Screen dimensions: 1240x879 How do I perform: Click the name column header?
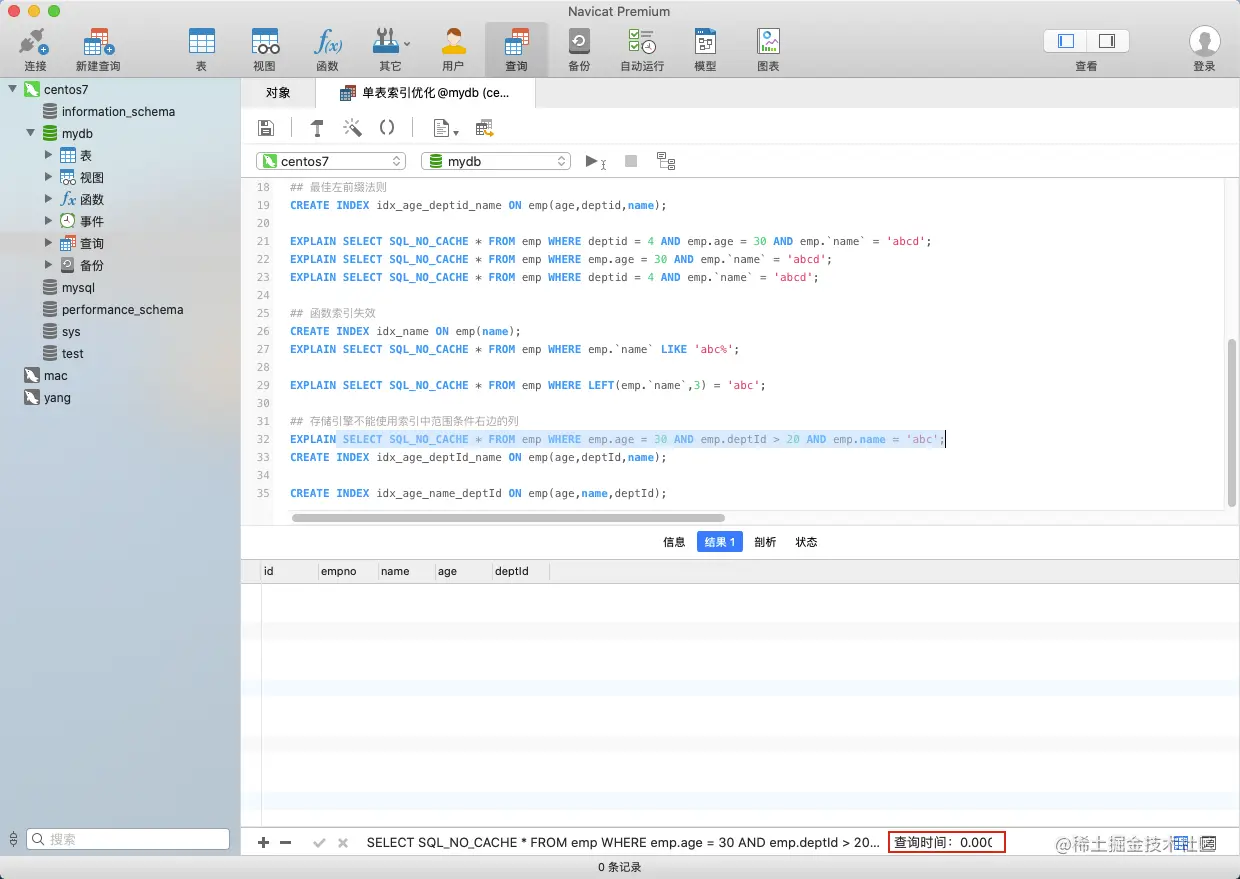click(406, 571)
